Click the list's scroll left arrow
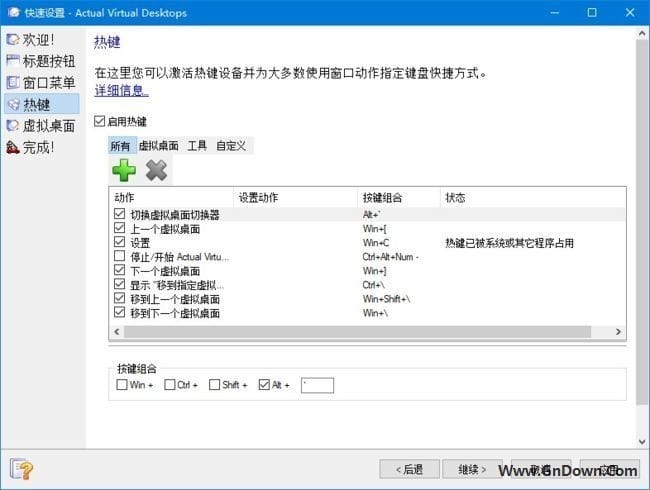Image resolution: width=650 pixels, height=490 pixels. click(117, 332)
